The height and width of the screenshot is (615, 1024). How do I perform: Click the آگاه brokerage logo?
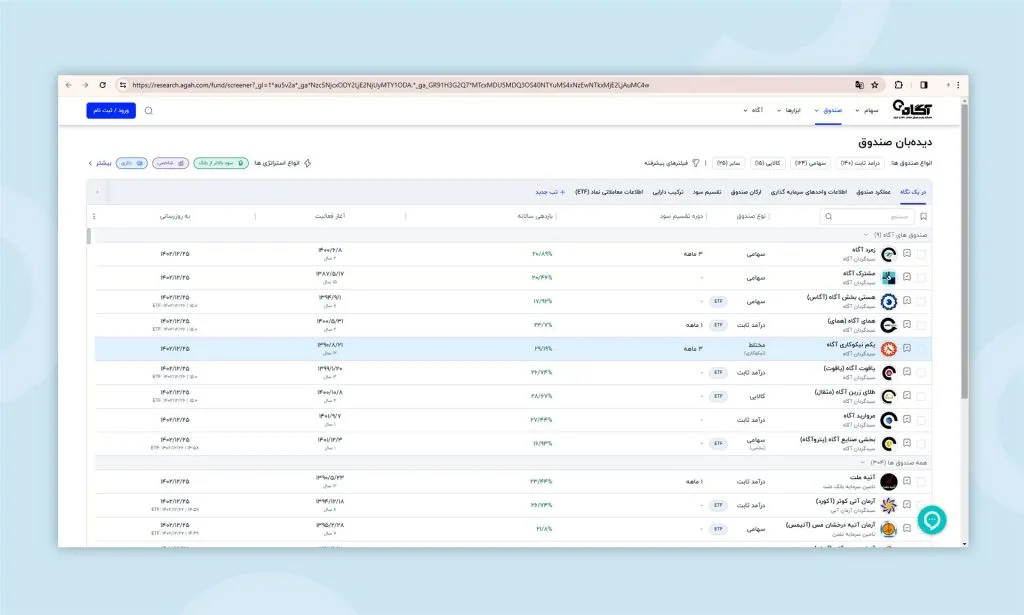tap(911, 110)
